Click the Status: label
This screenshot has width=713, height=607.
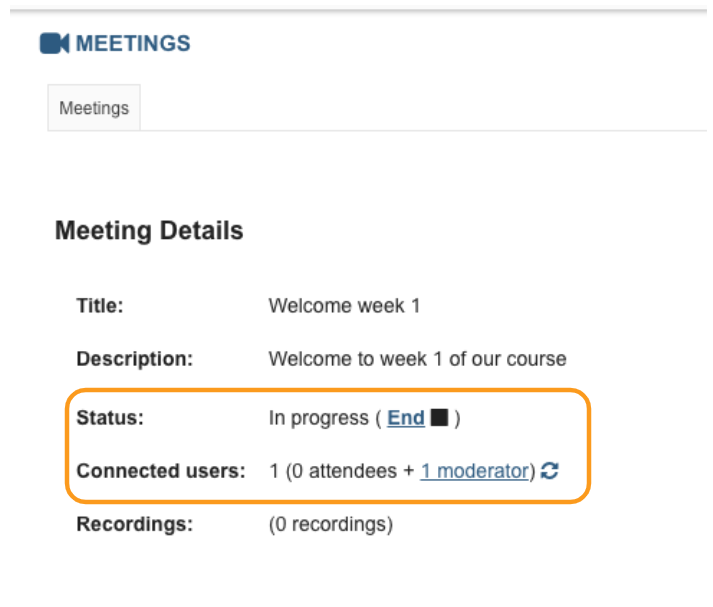point(110,418)
